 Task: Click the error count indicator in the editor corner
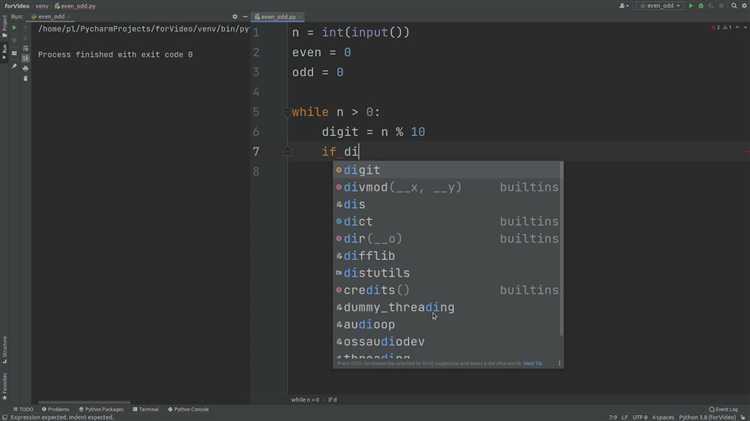[715, 28]
